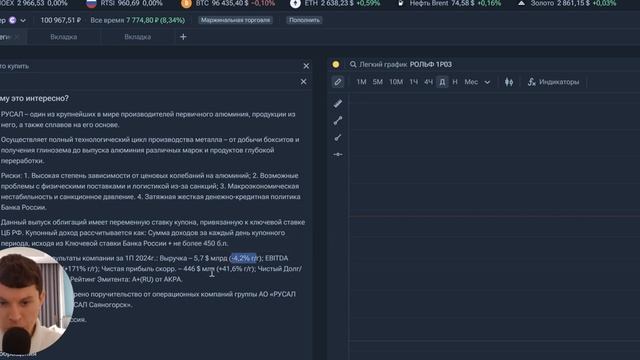This screenshot has width=640, height=360.
Task: Expand the account selector chevron
Action: coord(23,20)
